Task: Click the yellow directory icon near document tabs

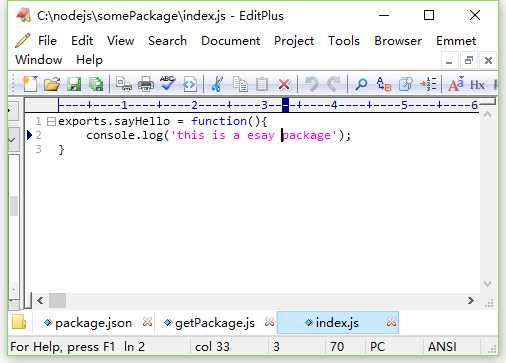Action: [x=19, y=322]
